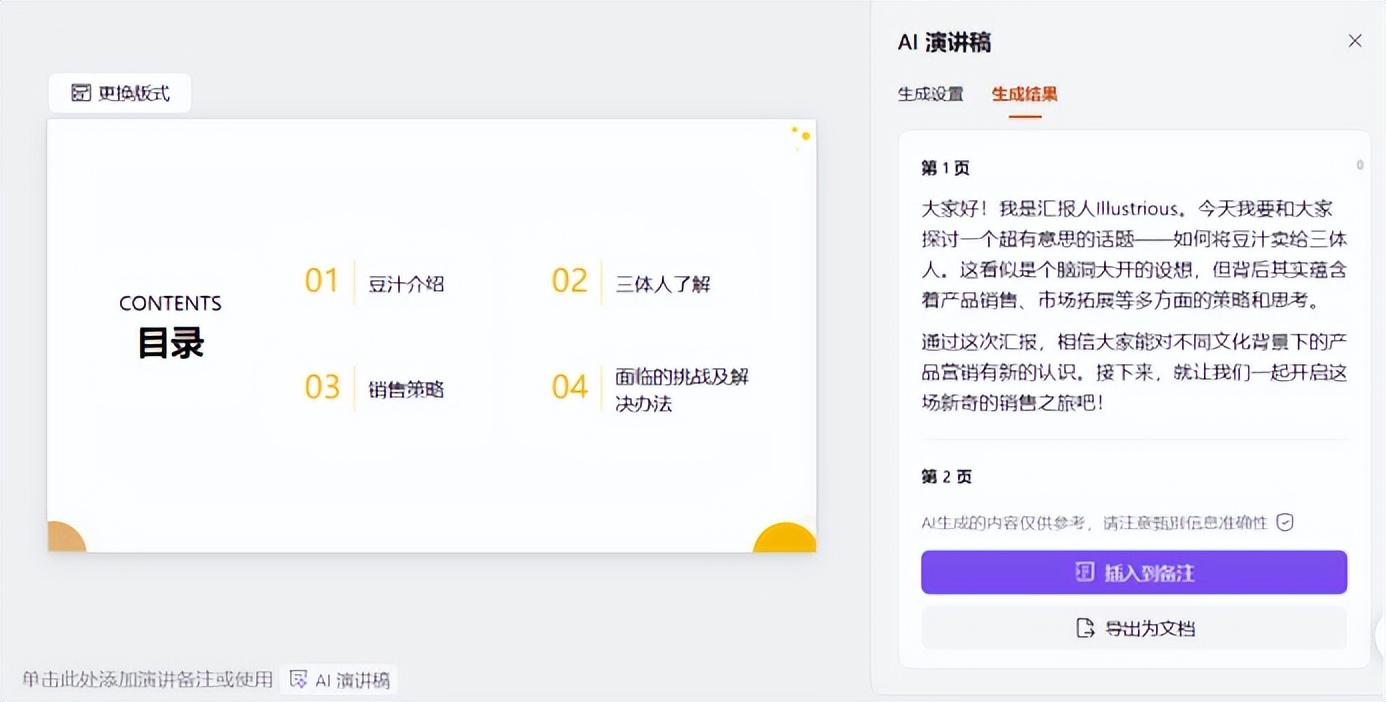Image resolution: width=1386 pixels, height=702 pixels.
Task: Click the 导出为文档 export button
Action: [x=1134, y=628]
